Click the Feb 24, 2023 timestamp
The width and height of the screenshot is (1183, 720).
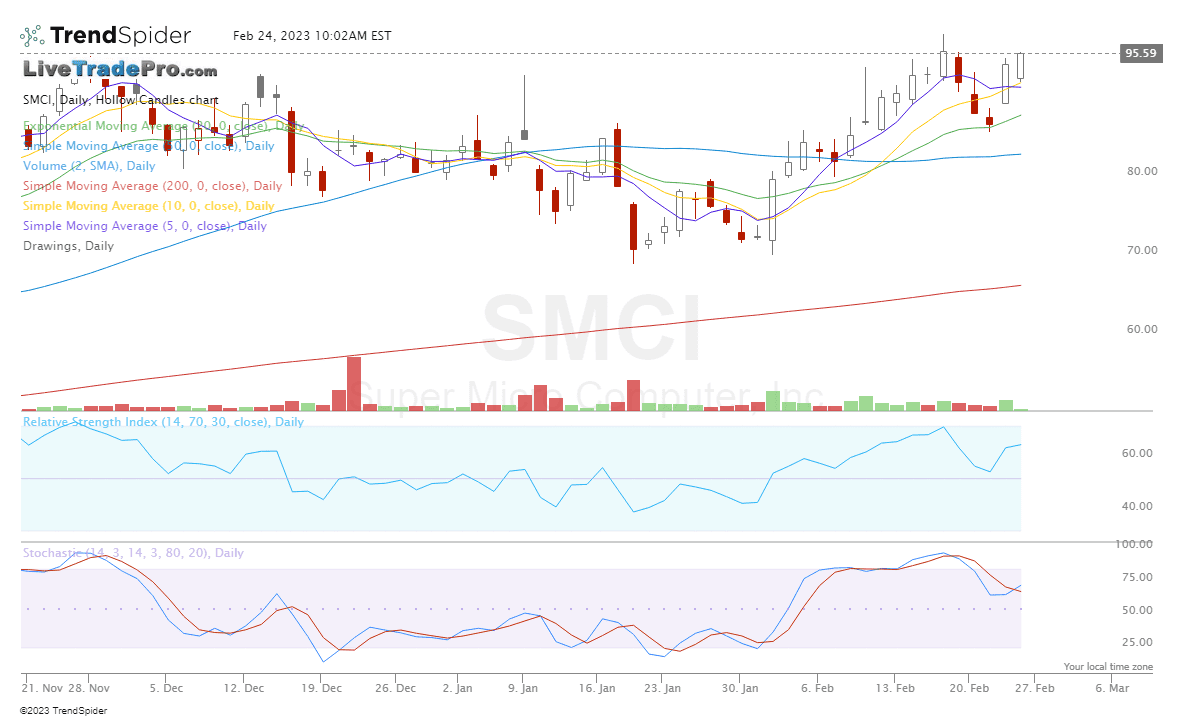pyautogui.click(x=311, y=35)
